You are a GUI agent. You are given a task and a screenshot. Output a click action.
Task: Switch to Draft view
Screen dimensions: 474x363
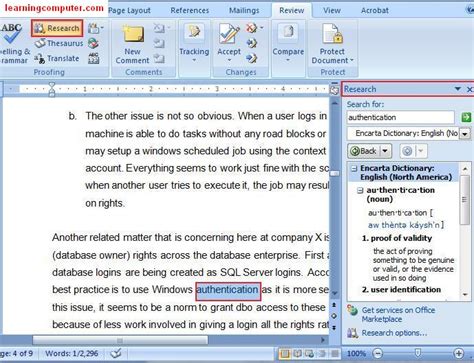click(x=334, y=353)
